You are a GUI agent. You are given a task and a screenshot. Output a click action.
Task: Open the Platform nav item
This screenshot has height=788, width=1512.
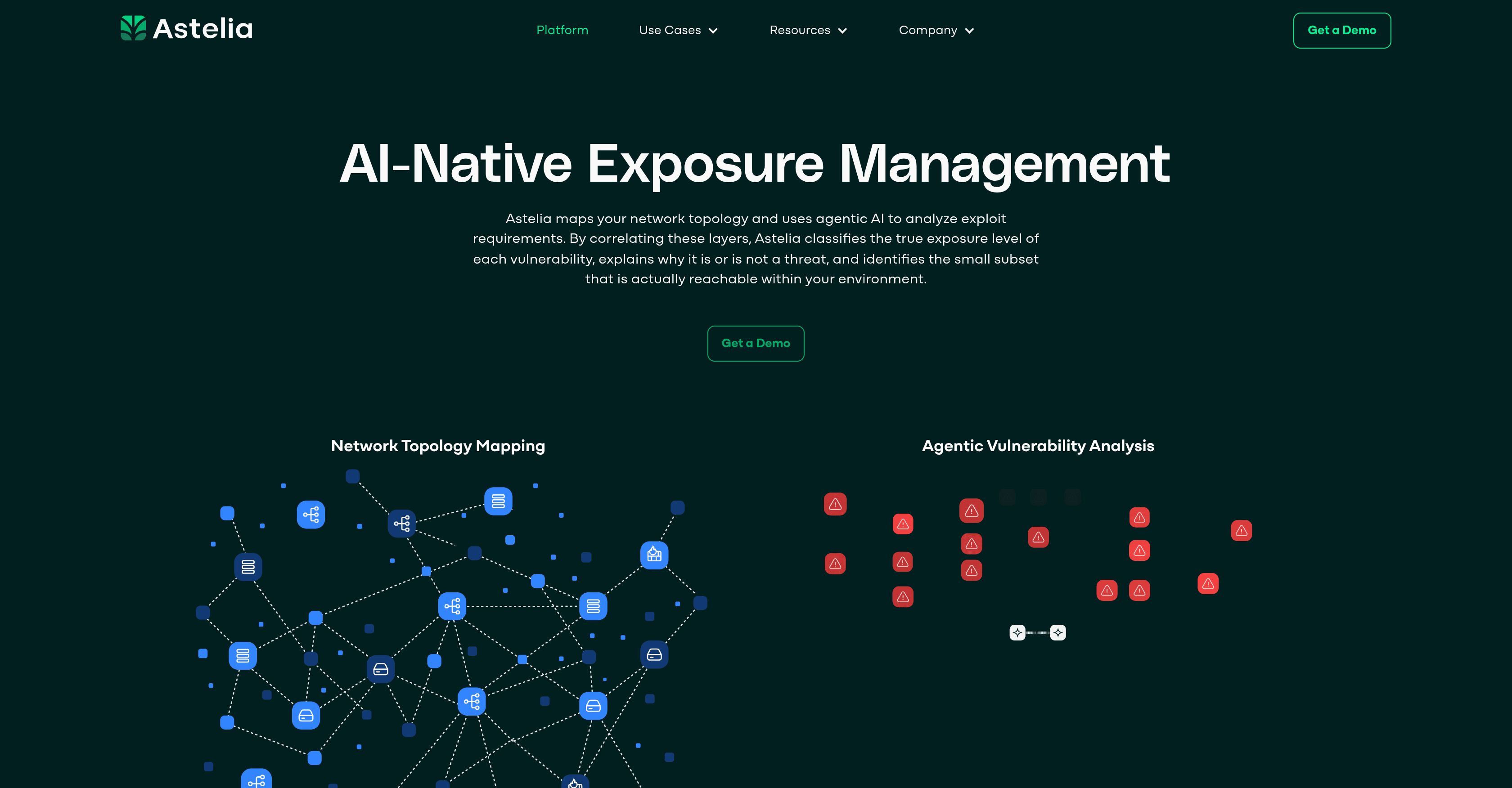pos(562,30)
